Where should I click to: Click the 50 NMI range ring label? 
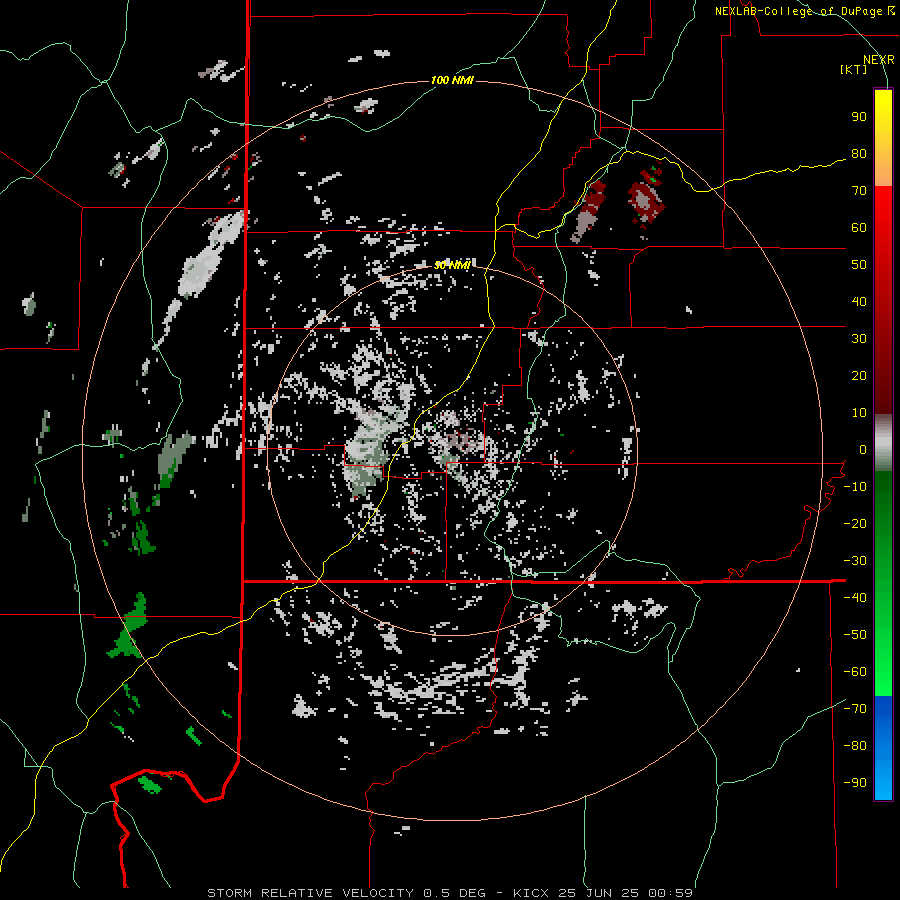tap(452, 265)
